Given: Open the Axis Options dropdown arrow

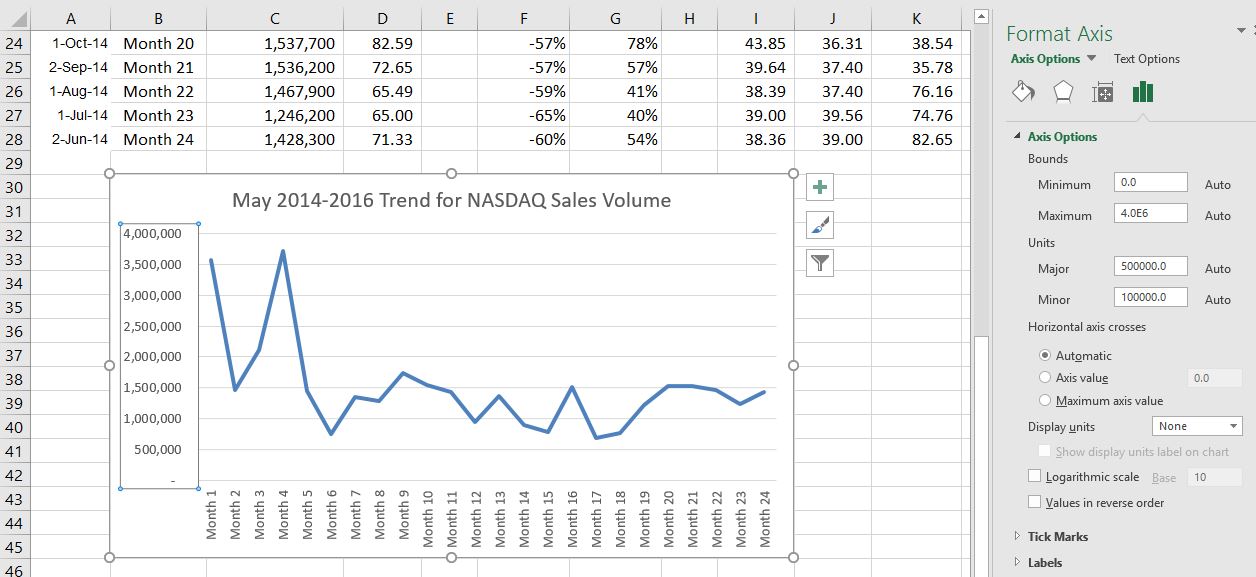Looking at the screenshot, I should 1091,59.
